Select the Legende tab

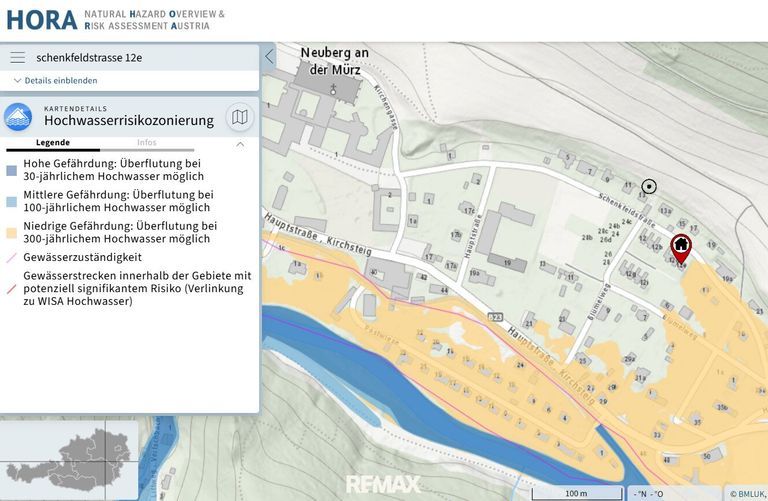[x=53, y=143]
